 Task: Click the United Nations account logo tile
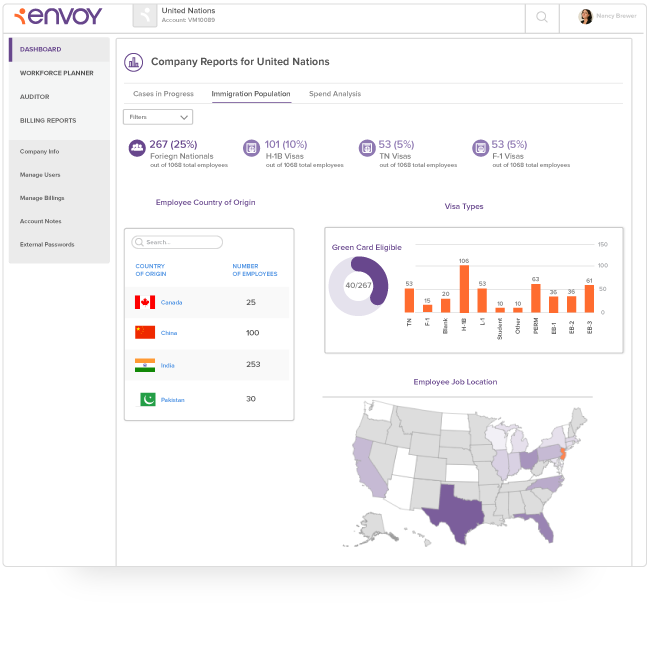pyautogui.click(x=145, y=16)
